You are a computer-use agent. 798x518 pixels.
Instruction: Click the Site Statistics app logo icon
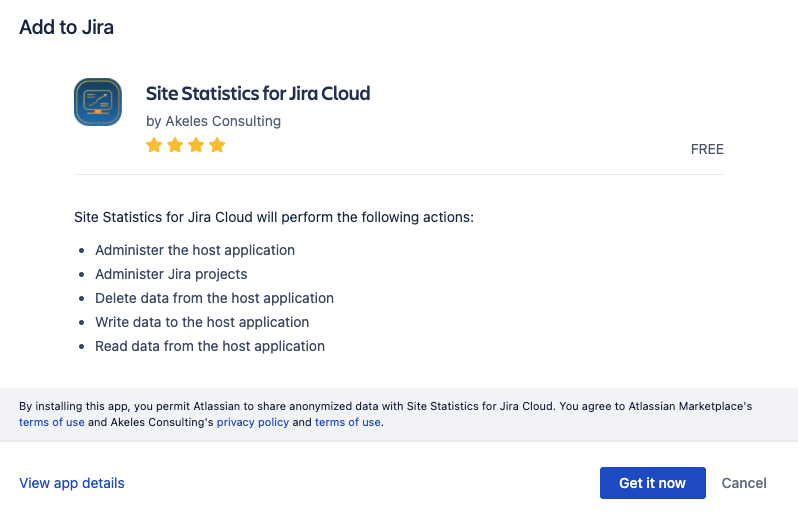tap(98, 102)
